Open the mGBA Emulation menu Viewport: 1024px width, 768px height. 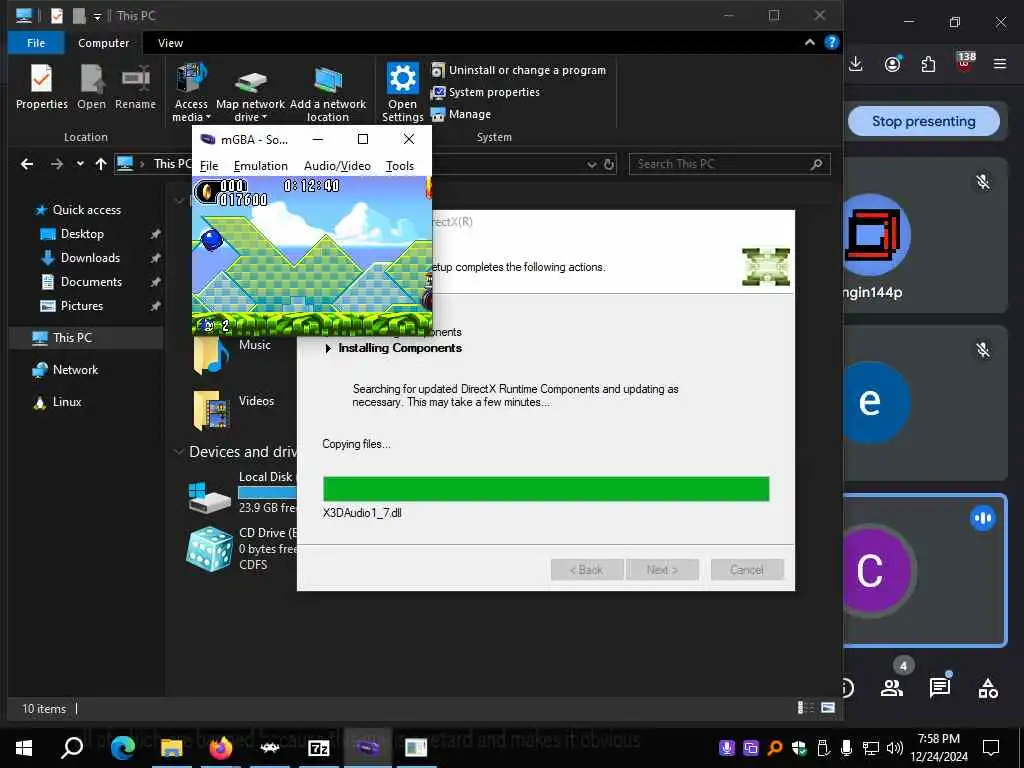(261, 166)
